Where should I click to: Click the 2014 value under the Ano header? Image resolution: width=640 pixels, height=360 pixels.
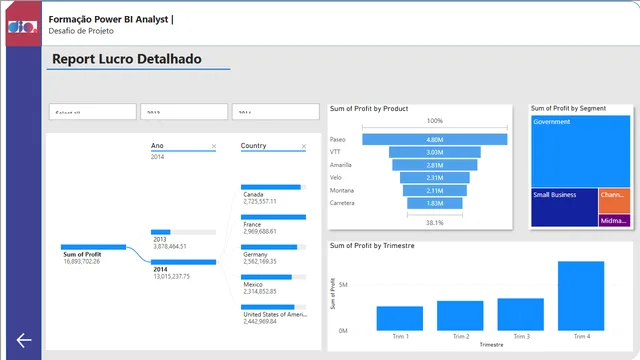click(158, 157)
